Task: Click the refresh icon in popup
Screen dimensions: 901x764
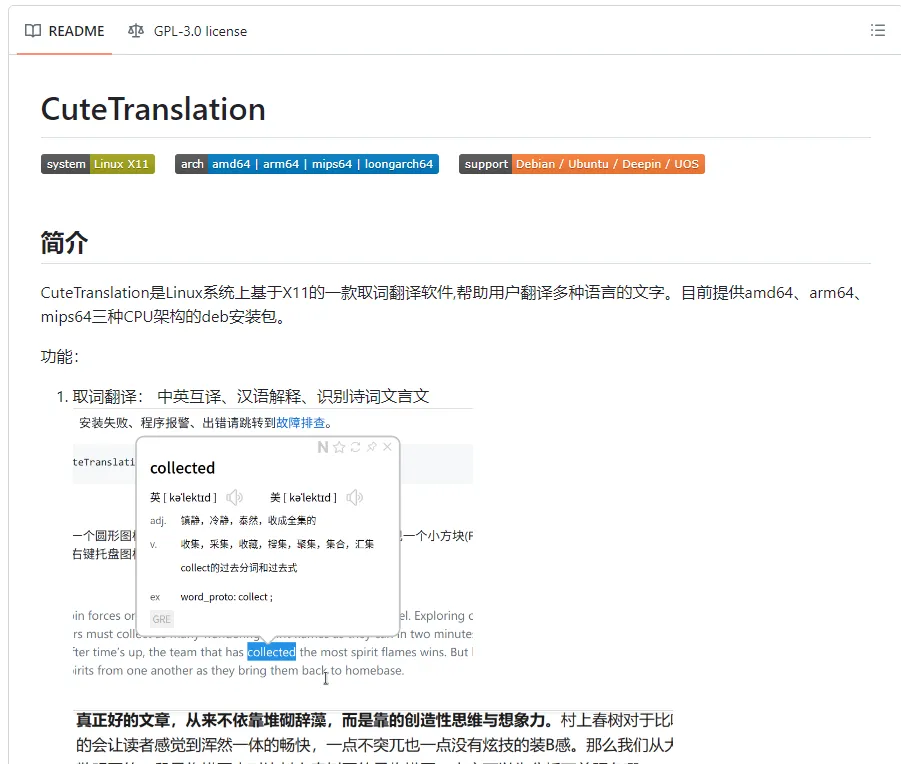Action: tap(356, 447)
